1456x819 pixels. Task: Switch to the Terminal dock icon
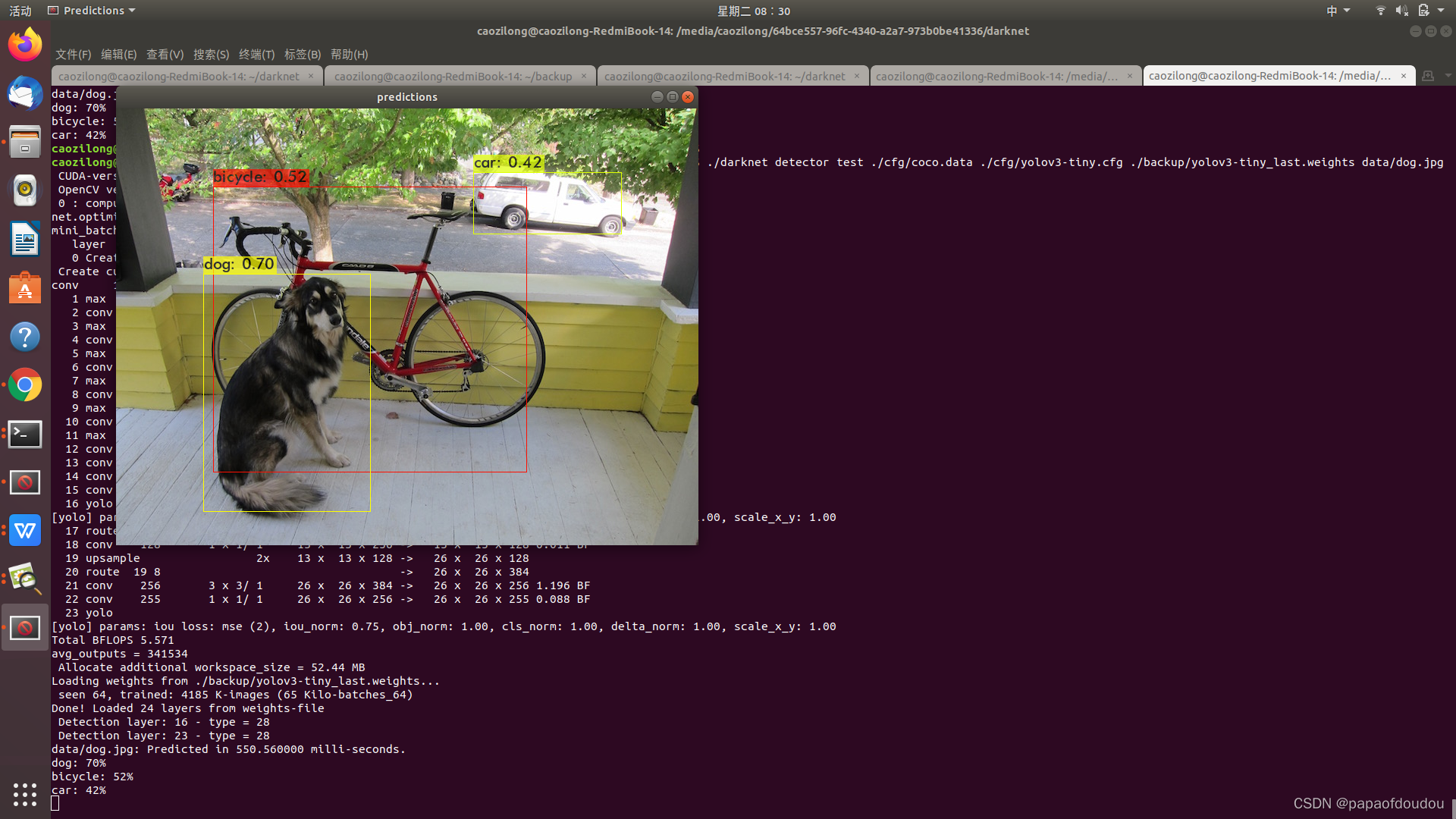(x=25, y=434)
